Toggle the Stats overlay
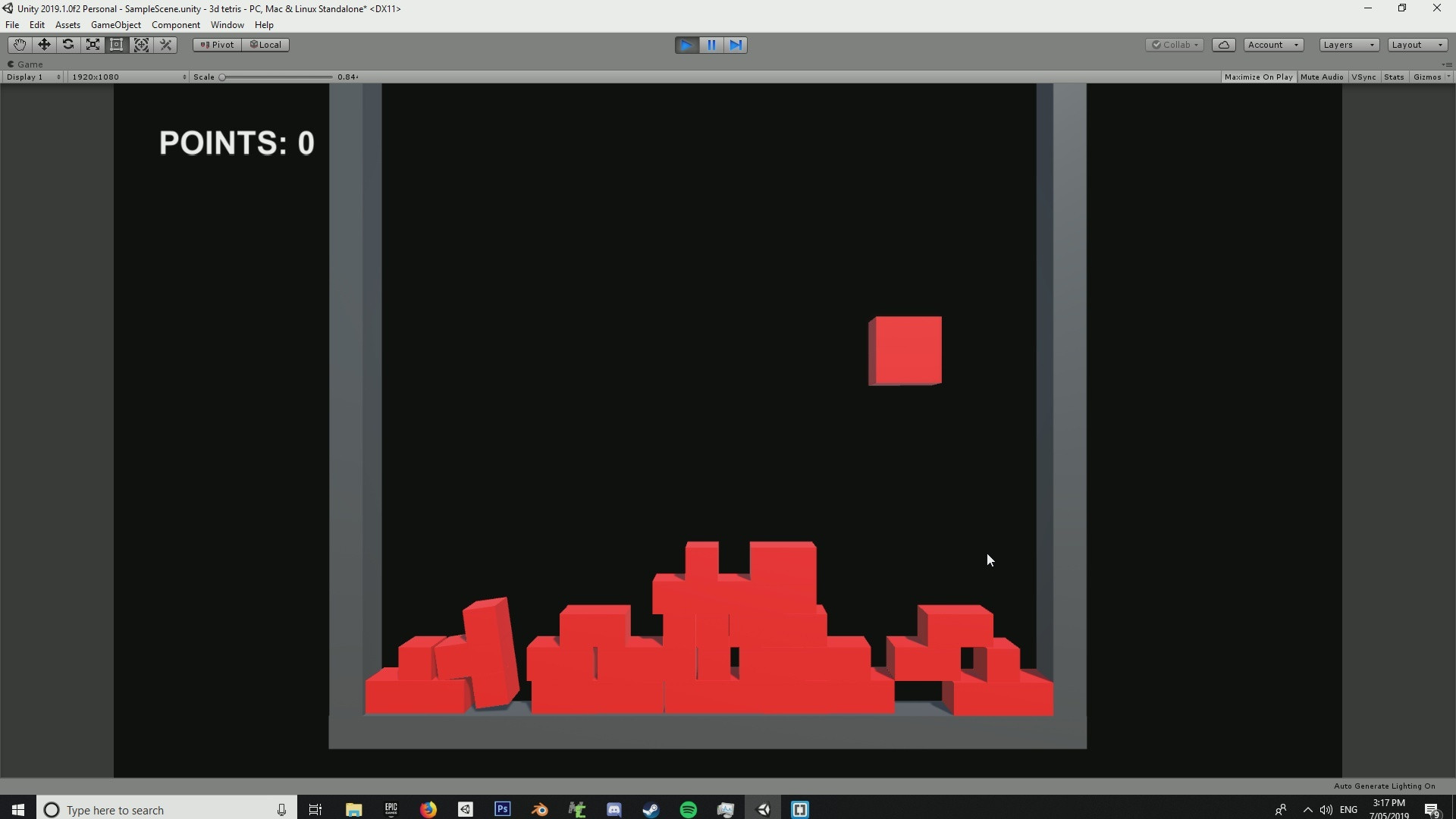This screenshot has width=1456, height=819. pyautogui.click(x=1394, y=77)
